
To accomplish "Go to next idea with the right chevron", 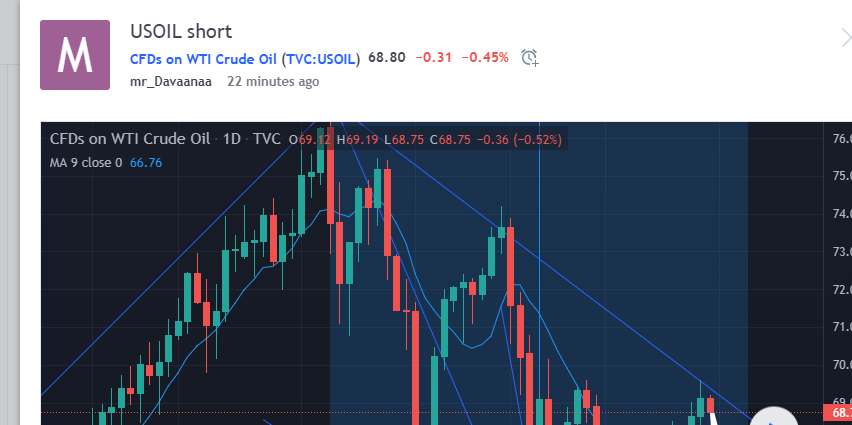I will tap(844, 38).
